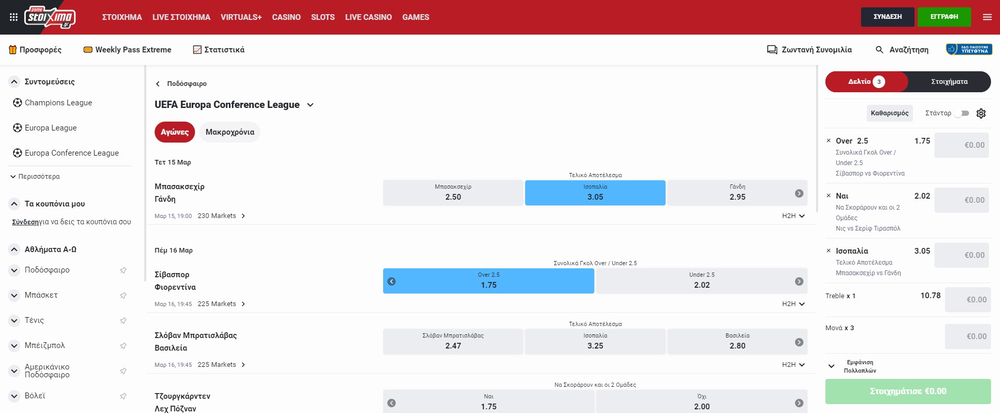Previous market arrow for Τζουργκάρντεν match
This screenshot has height=413, width=1000.
pyautogui.click(x=392, y=403)
